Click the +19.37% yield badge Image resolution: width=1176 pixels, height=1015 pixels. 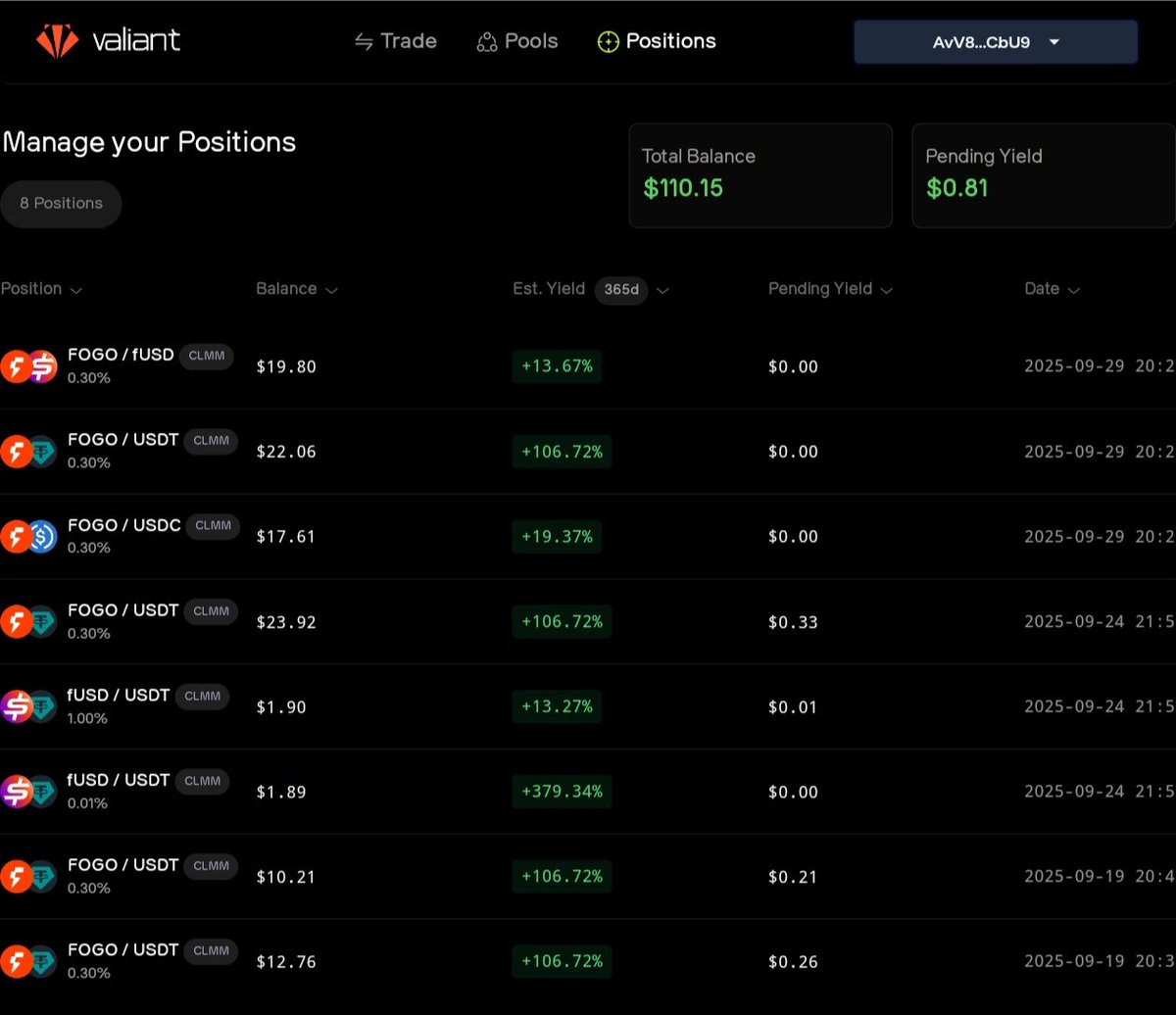click(x=557, y=537)
